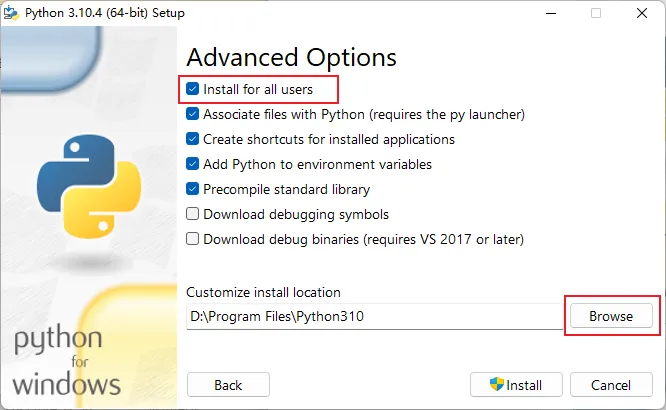Click the install location path field
This screenshot has width=666, height=410.
coord(374,317)
